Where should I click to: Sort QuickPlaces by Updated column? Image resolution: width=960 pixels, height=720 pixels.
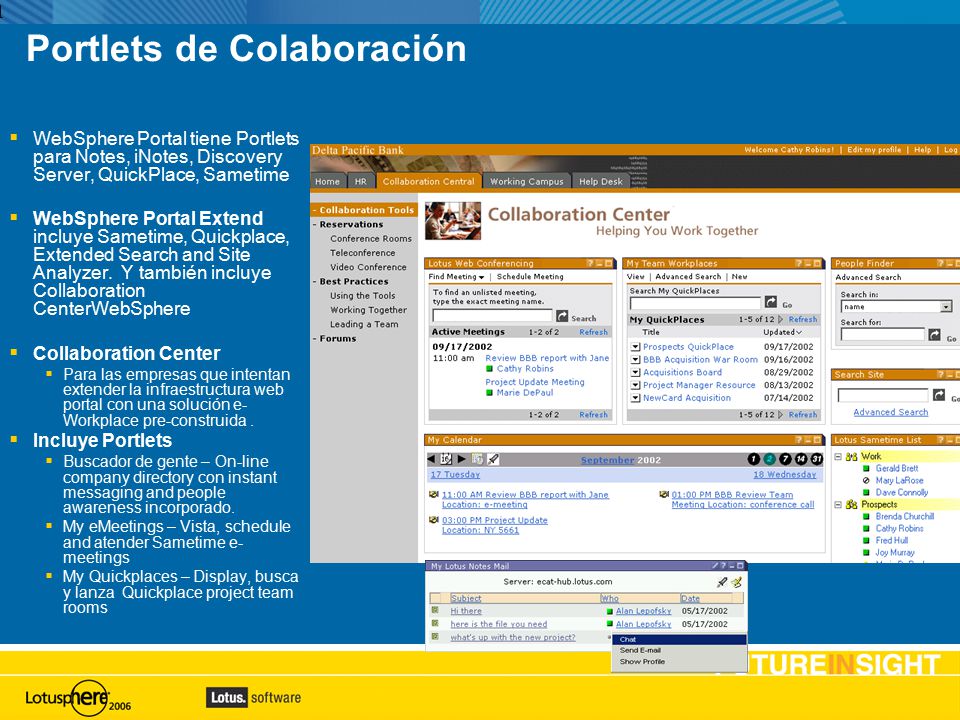[782, 332]
